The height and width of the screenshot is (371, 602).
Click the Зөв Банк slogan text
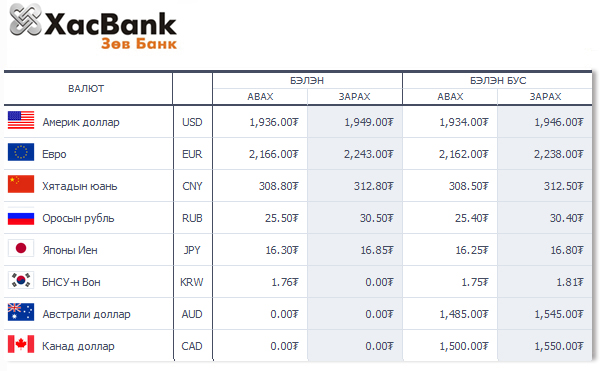tap(139, 43)
